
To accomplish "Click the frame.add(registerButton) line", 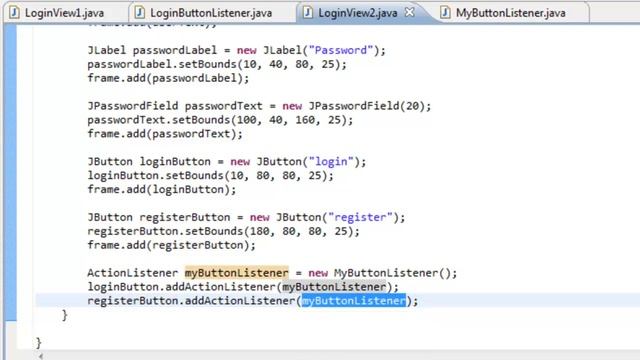I will click(x=171, y=245).
